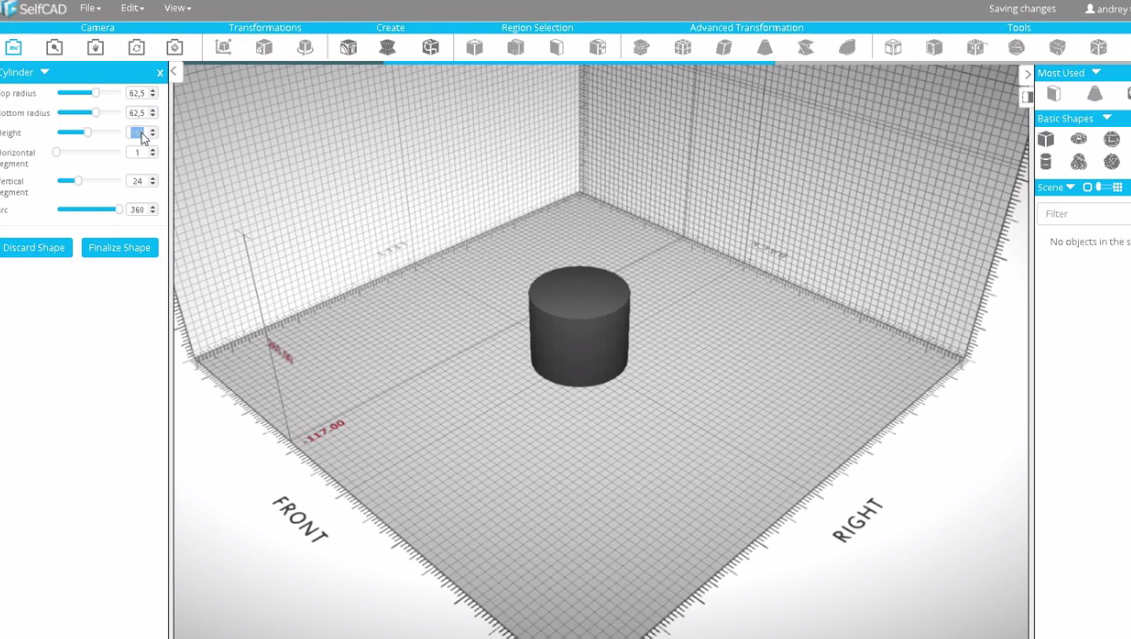Click the second Tools cube icon
The width and height of the screenshot is (1131, 639).
[x=934, y=48]
